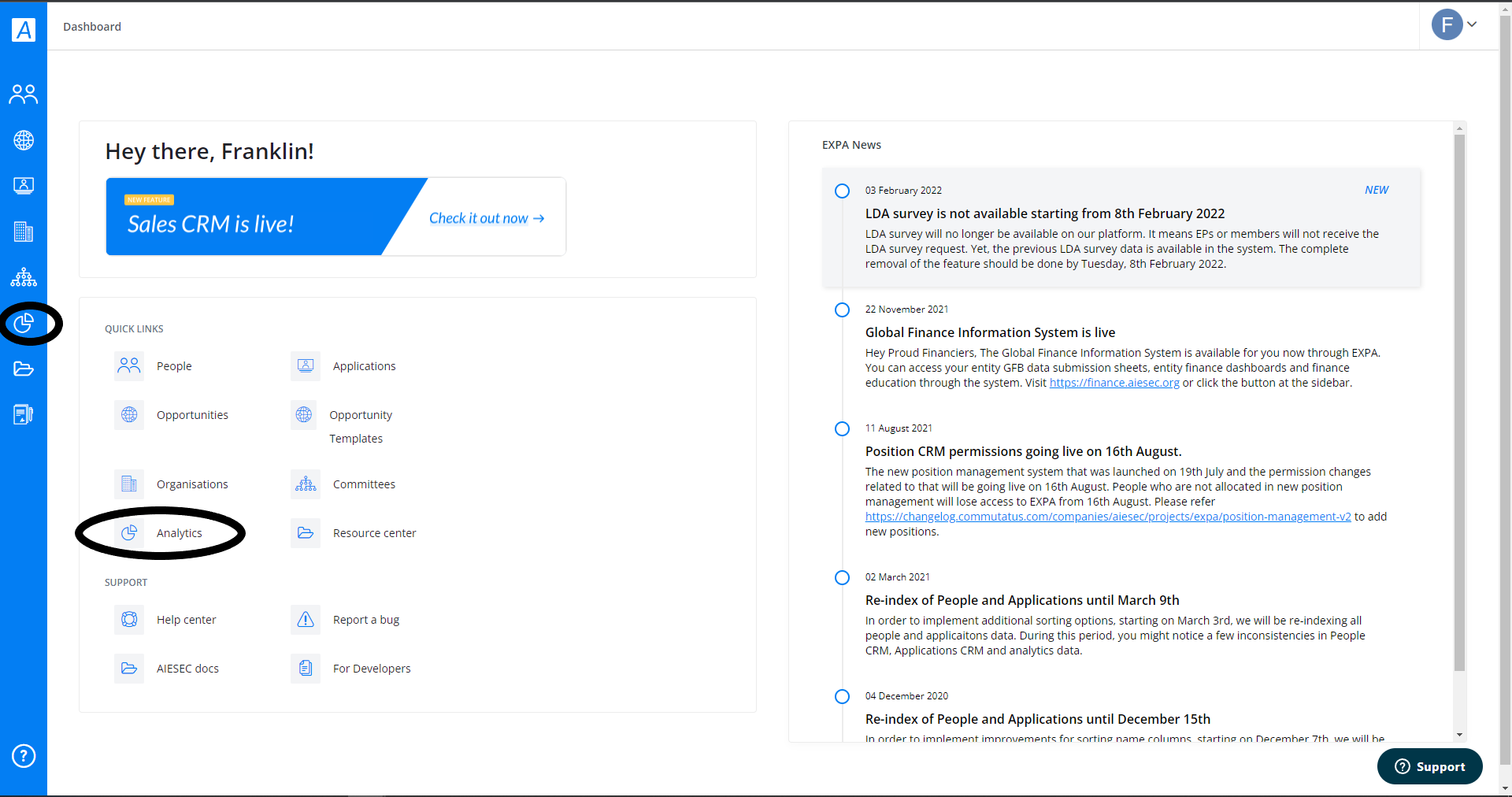Open the Opportunity Templates quick link
The image size is (1512, 797).
[361, 427]
